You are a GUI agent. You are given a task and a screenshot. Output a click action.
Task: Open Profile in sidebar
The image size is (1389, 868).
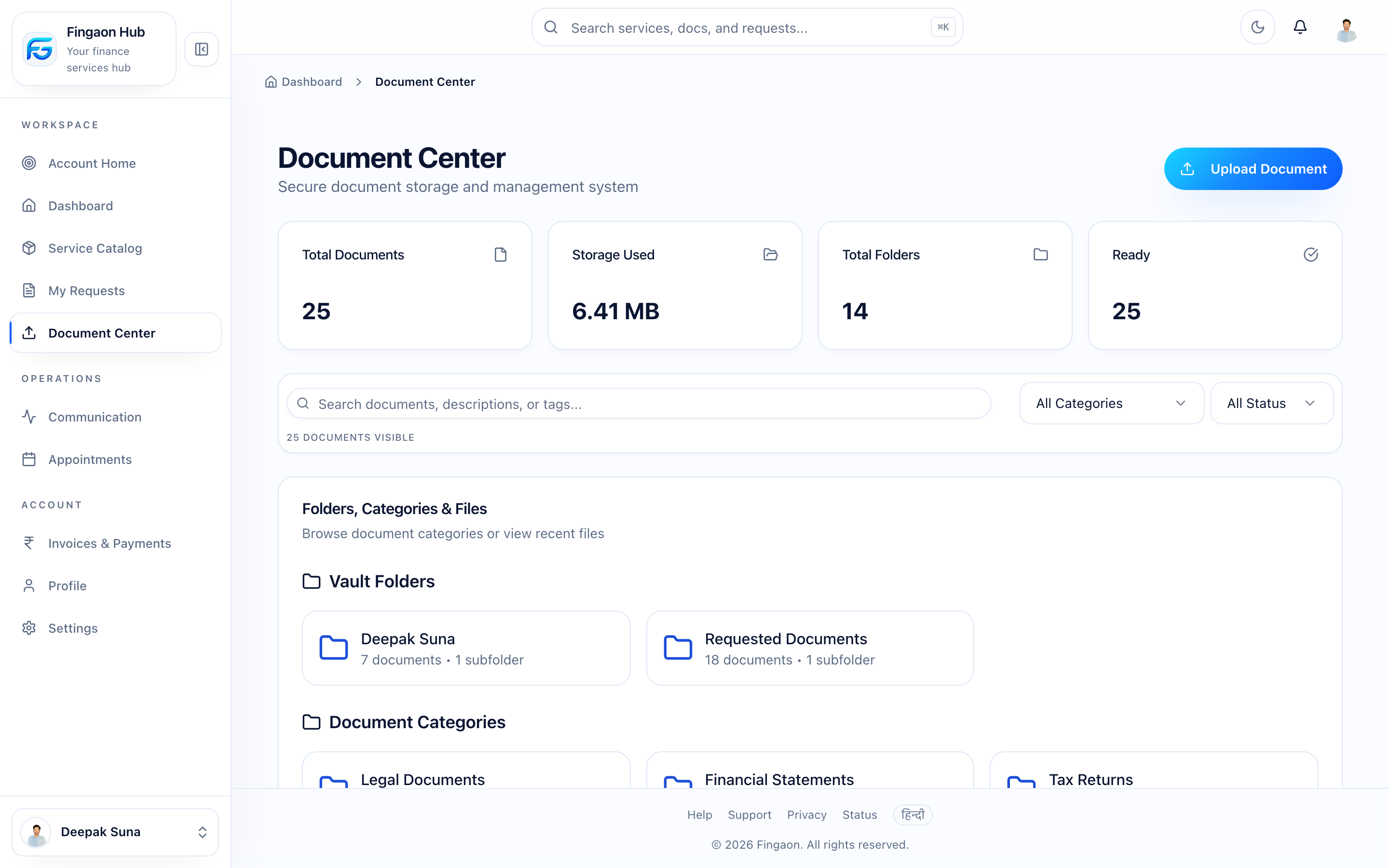(115, 585)
